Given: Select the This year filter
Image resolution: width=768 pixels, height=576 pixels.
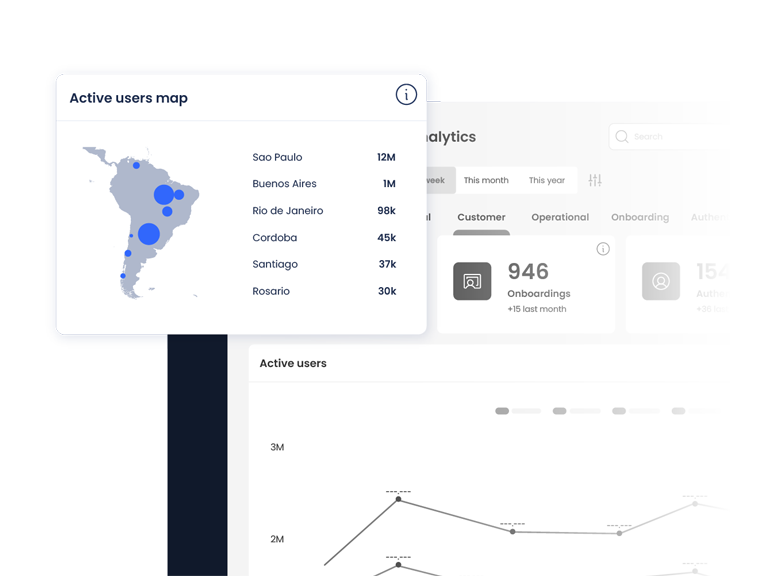Looking at the screenshot, I should (x=547, y=180).
